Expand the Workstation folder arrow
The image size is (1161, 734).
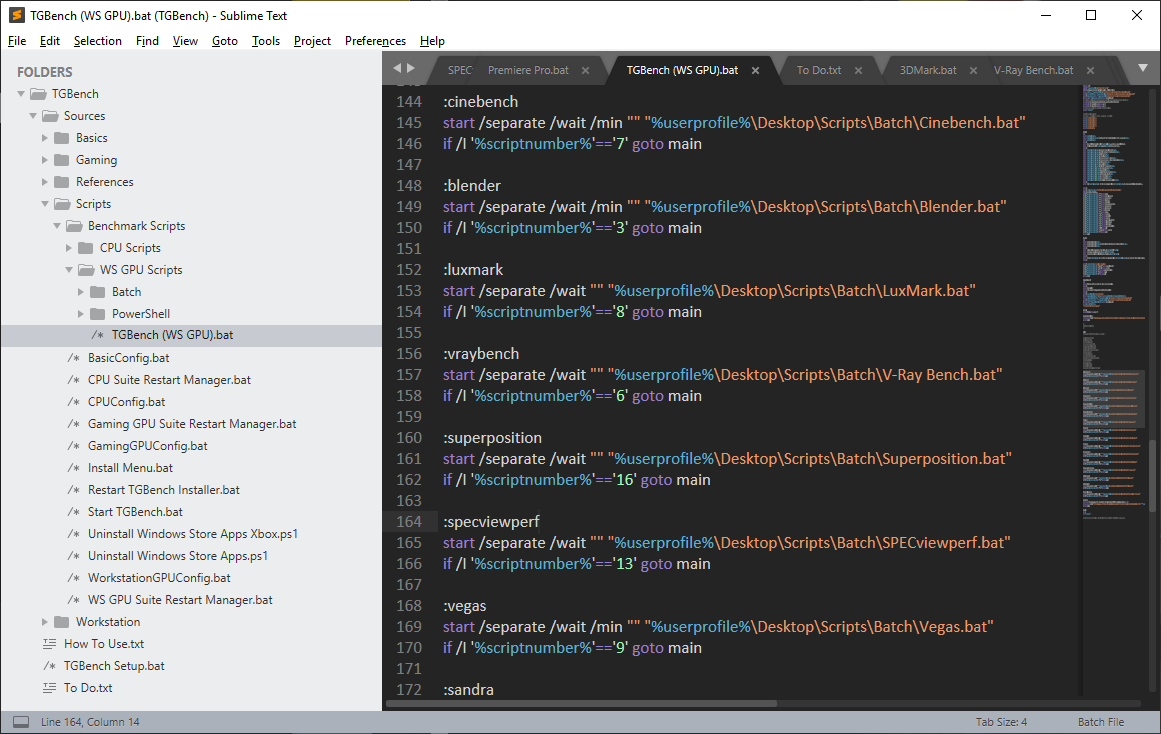(44, 622)
